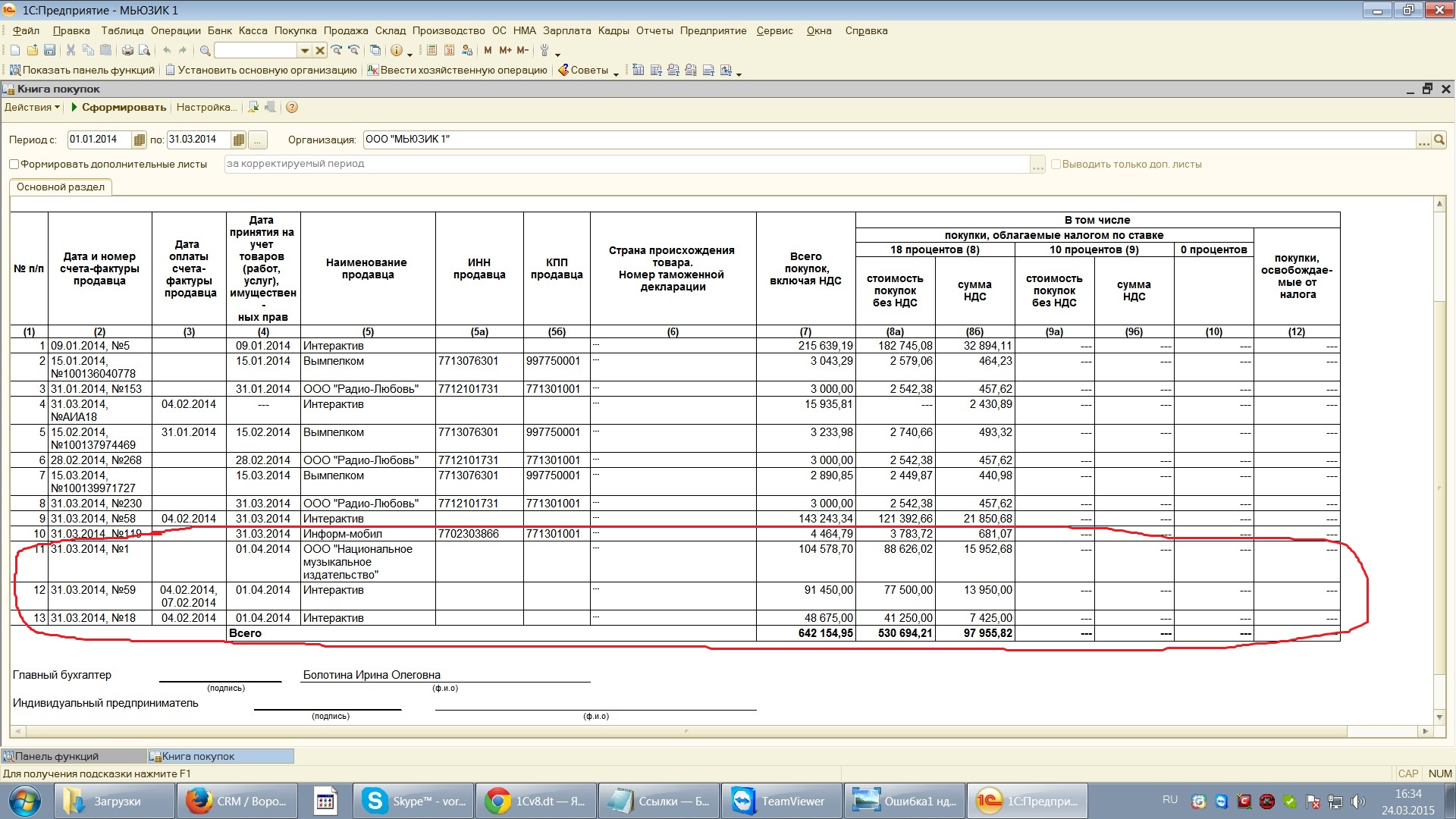Expand the 'Советы' dropdown arrow
This screenshot has height=819, width=1456.
616,73
